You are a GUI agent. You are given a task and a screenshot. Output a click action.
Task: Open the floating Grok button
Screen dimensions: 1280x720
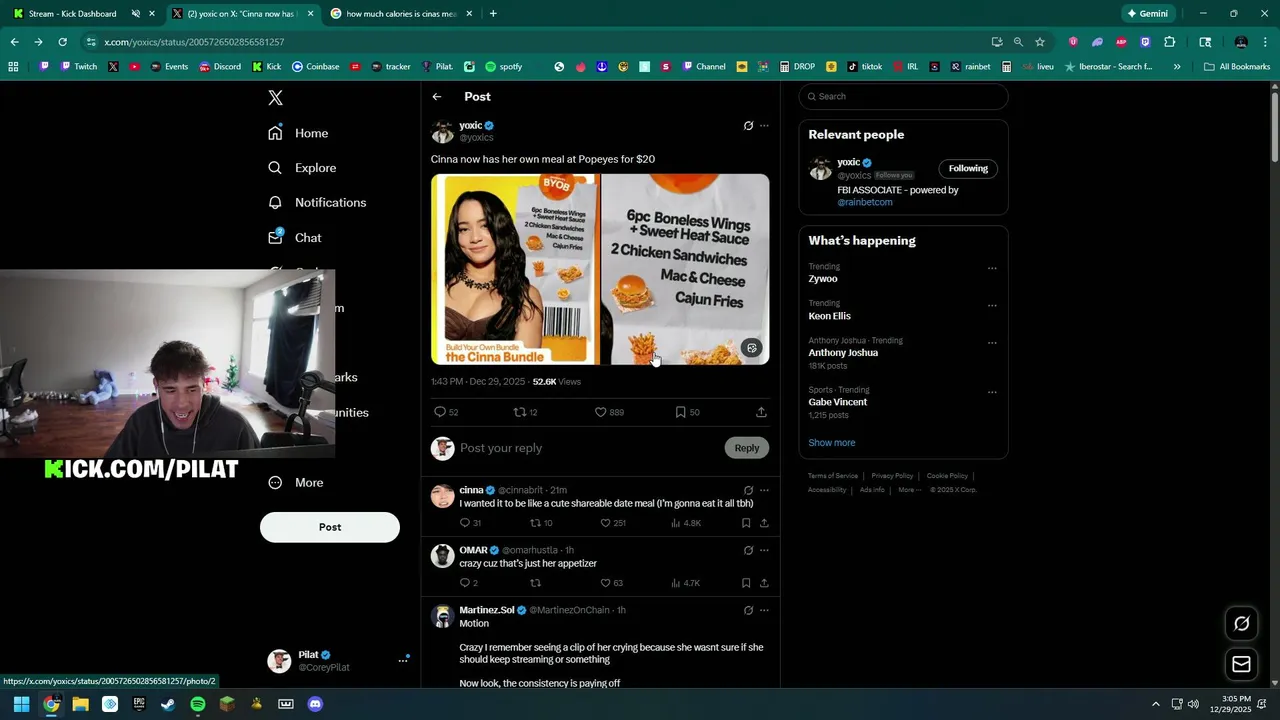click(x=1241, y=624)
